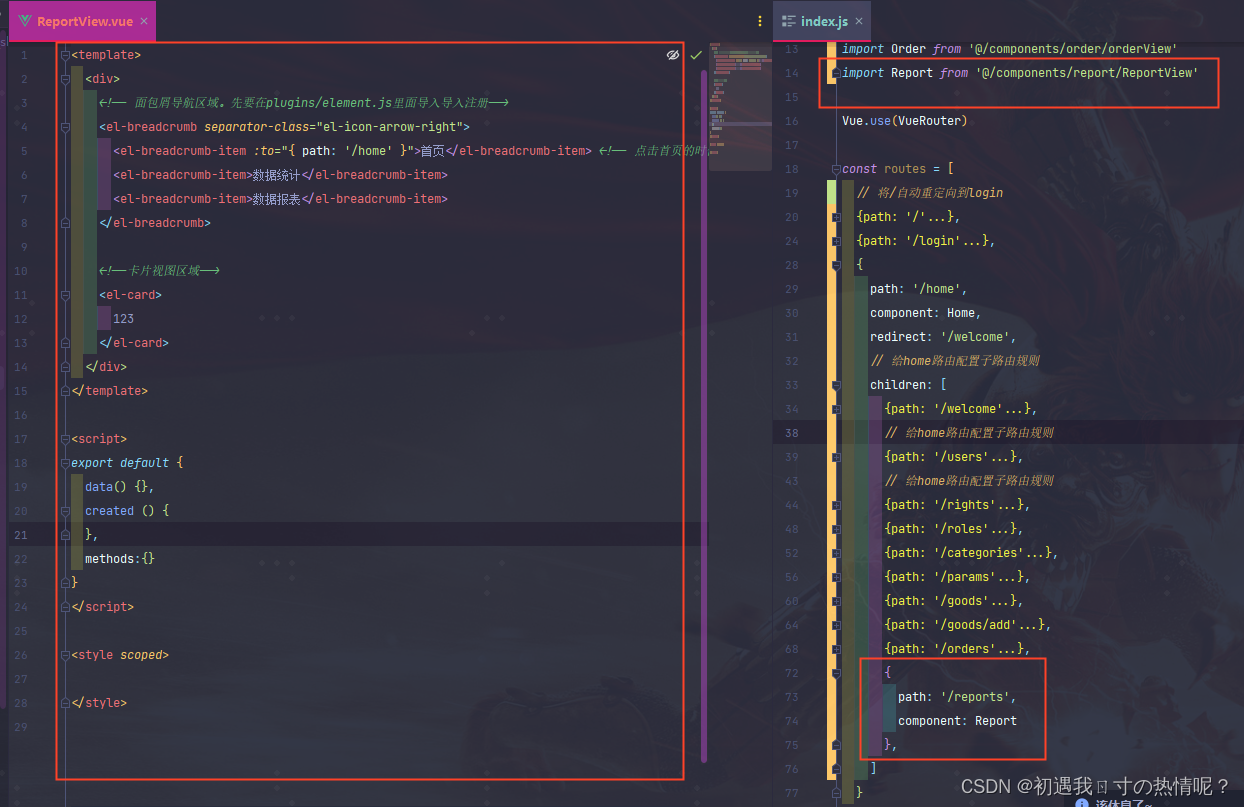The image size is (1244, 807).
Task: Collapse the children array on line 33
Action: point(836,385)
